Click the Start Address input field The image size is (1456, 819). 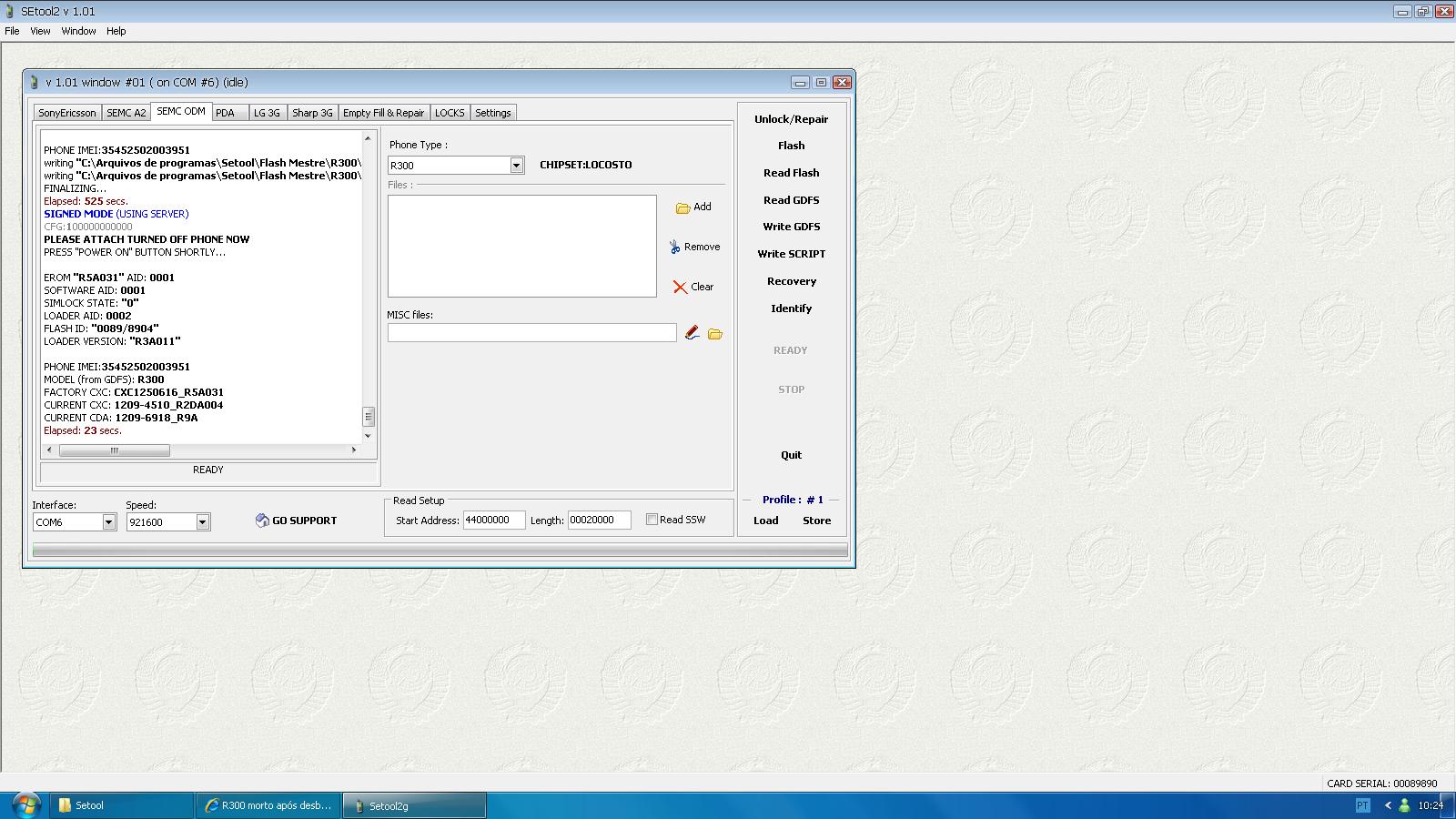click(x=494, y=520)
